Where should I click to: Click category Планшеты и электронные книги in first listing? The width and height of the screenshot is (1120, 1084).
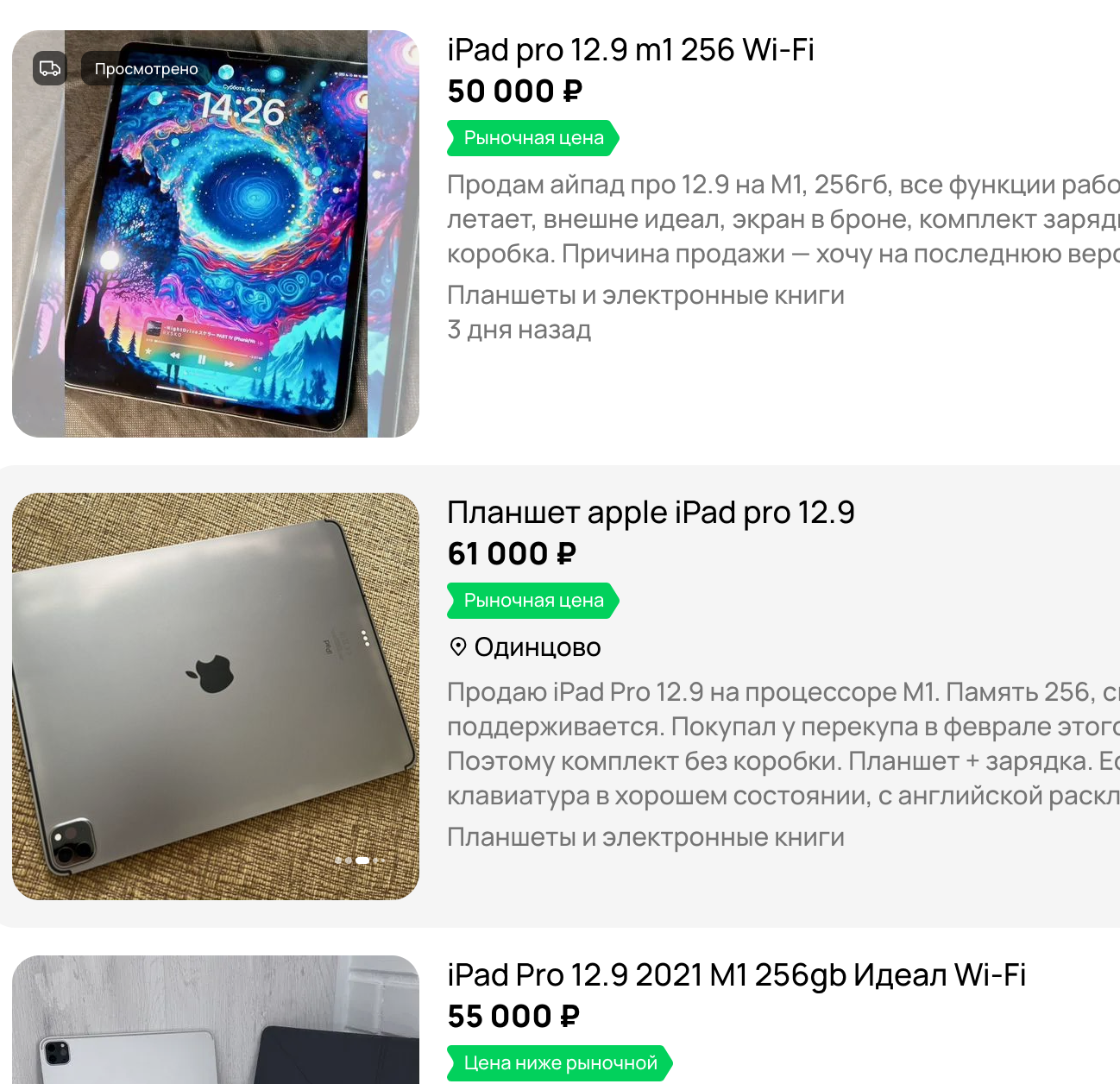[645, 295]
